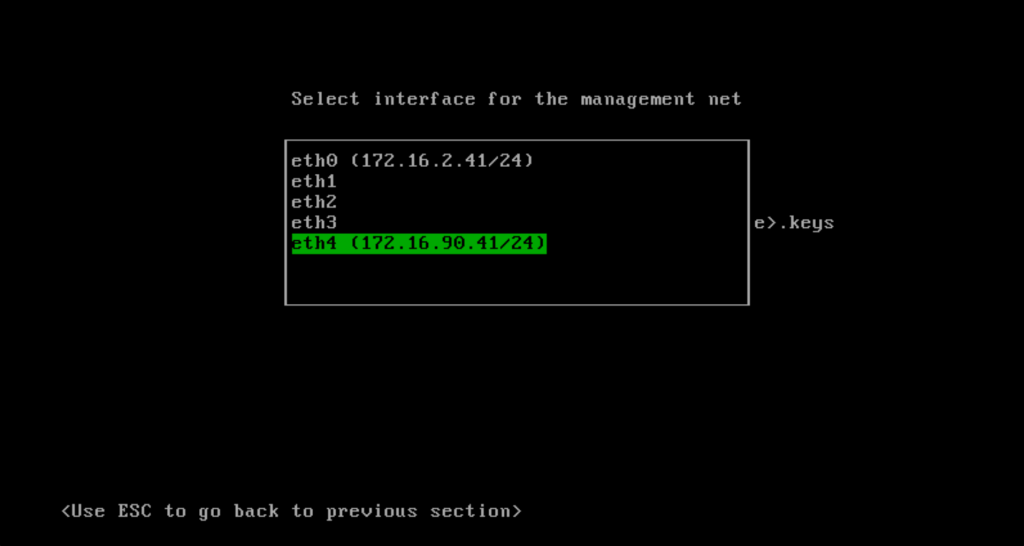Click the word 'management' in the heading

click(637, 99)
